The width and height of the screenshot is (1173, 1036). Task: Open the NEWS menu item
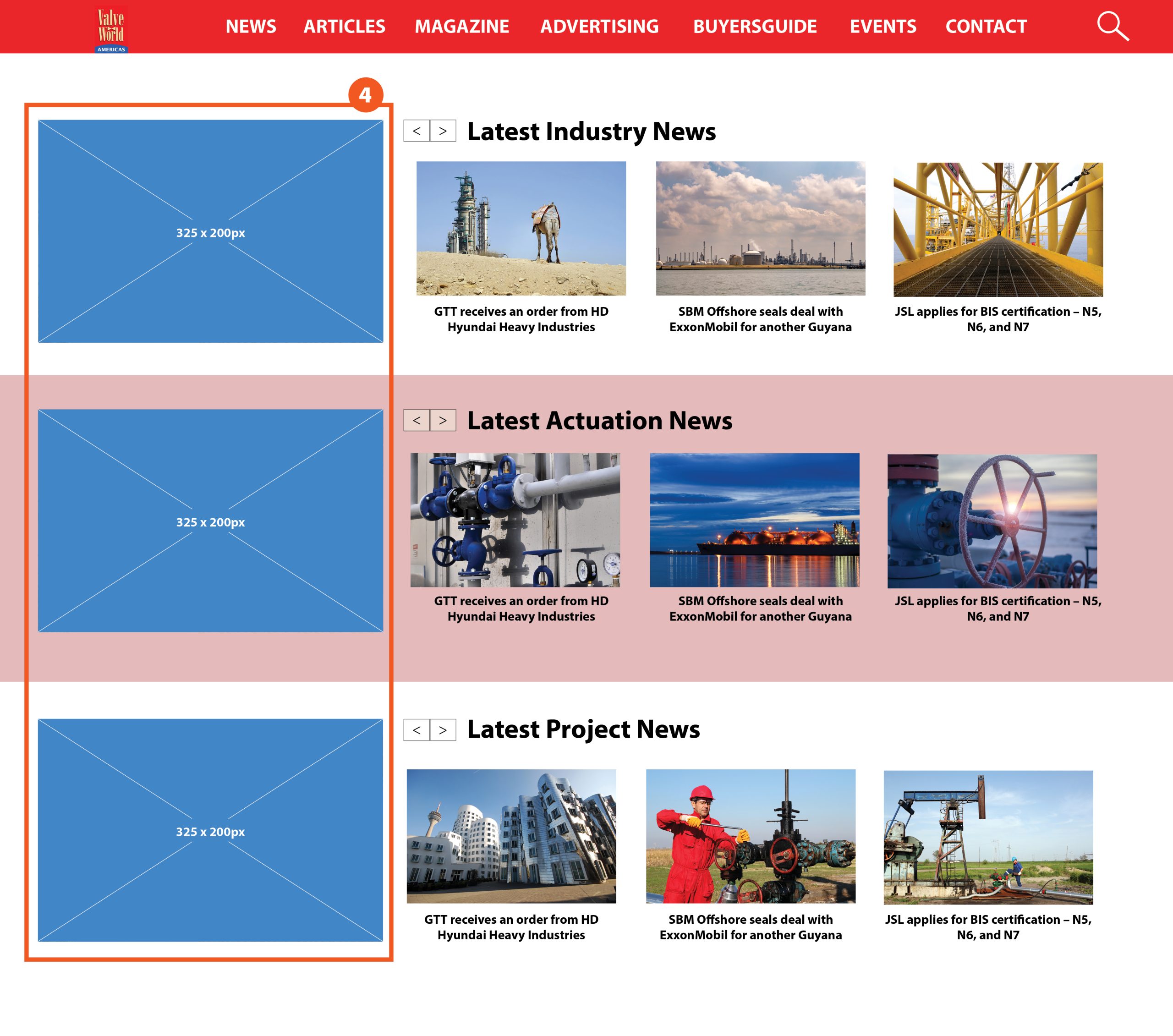(251, 27)
